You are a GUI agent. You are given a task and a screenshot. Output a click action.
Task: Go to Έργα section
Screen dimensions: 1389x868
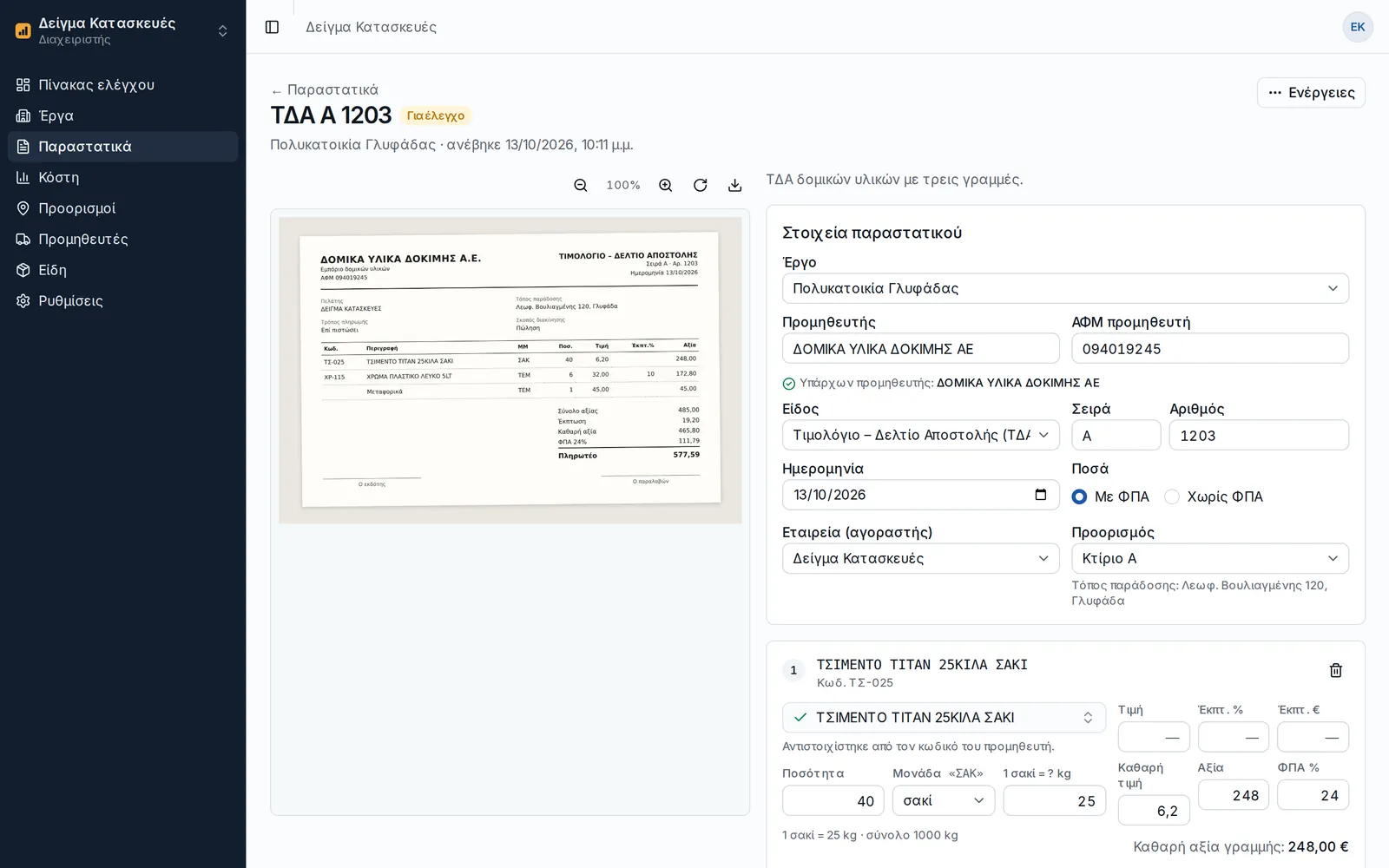(122, 115)
